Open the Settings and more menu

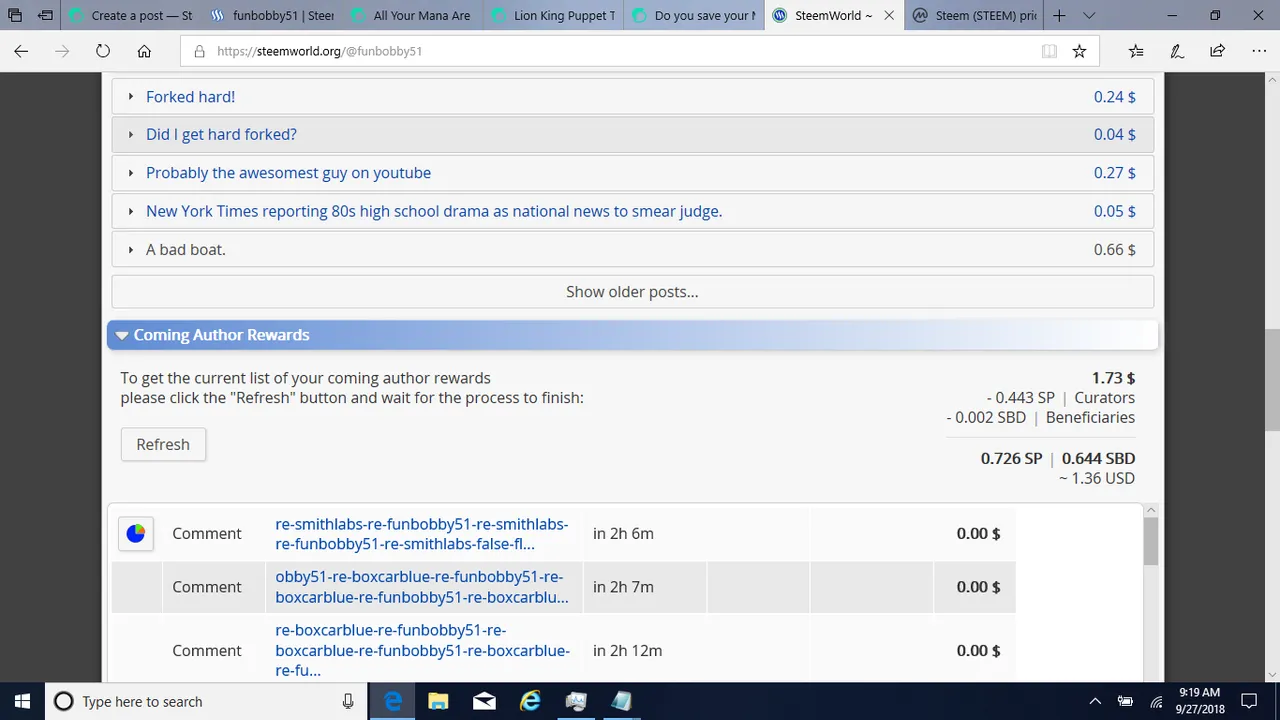click(x=1258, y=51)
